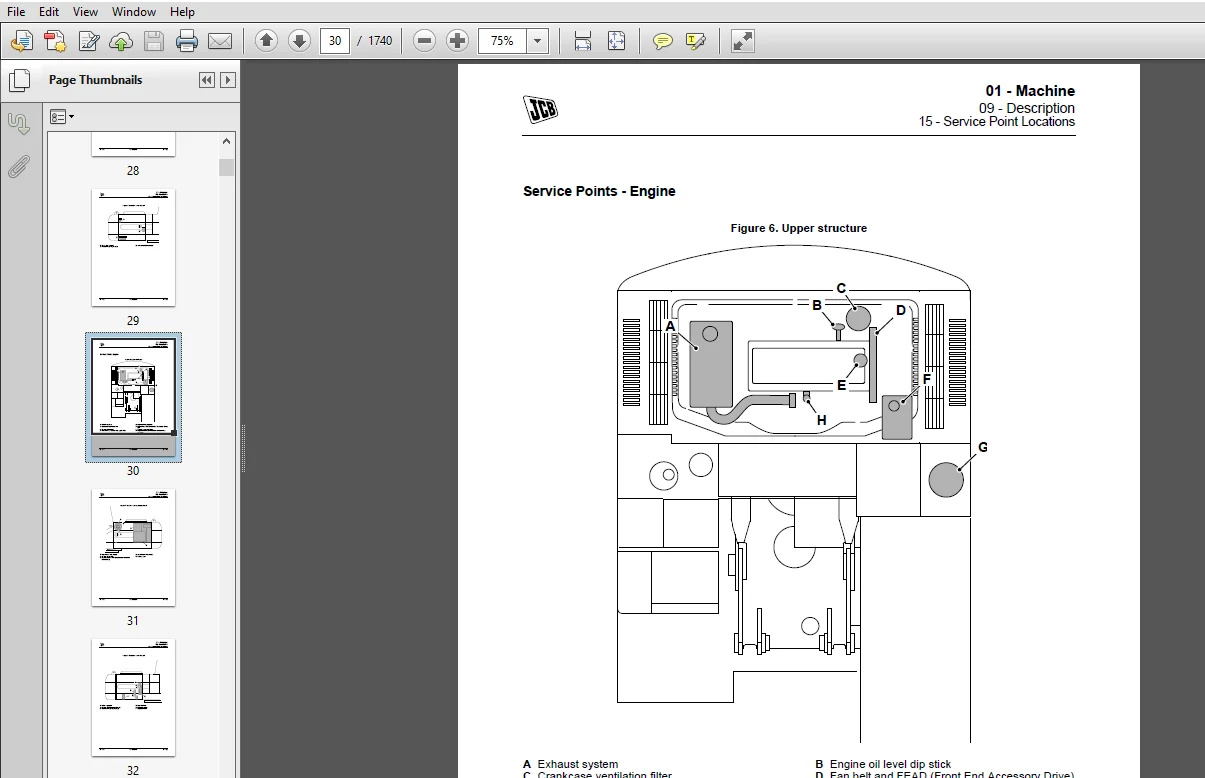Zoom in with the plus button

tap(457, 41)
